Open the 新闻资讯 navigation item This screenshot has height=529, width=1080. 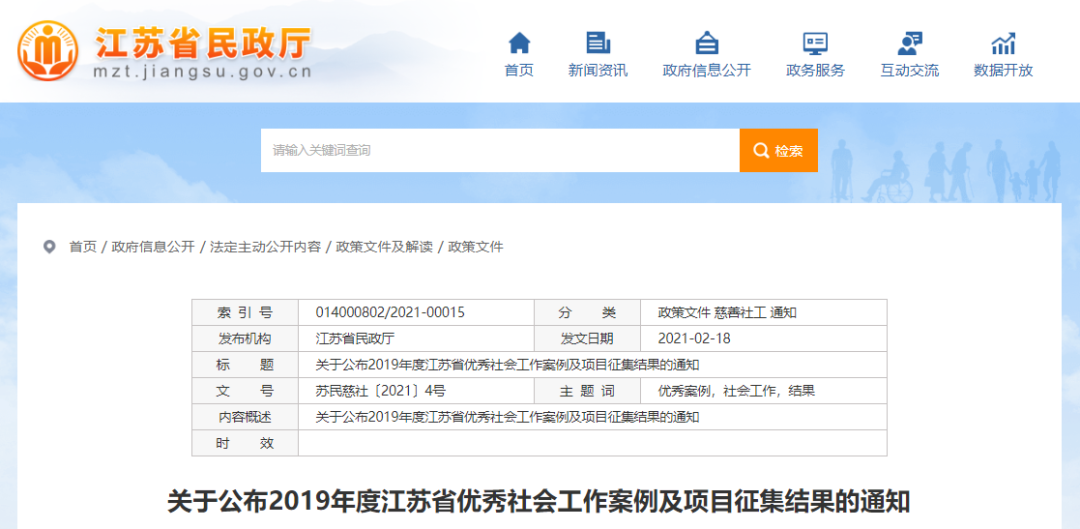tap(598, 70)
